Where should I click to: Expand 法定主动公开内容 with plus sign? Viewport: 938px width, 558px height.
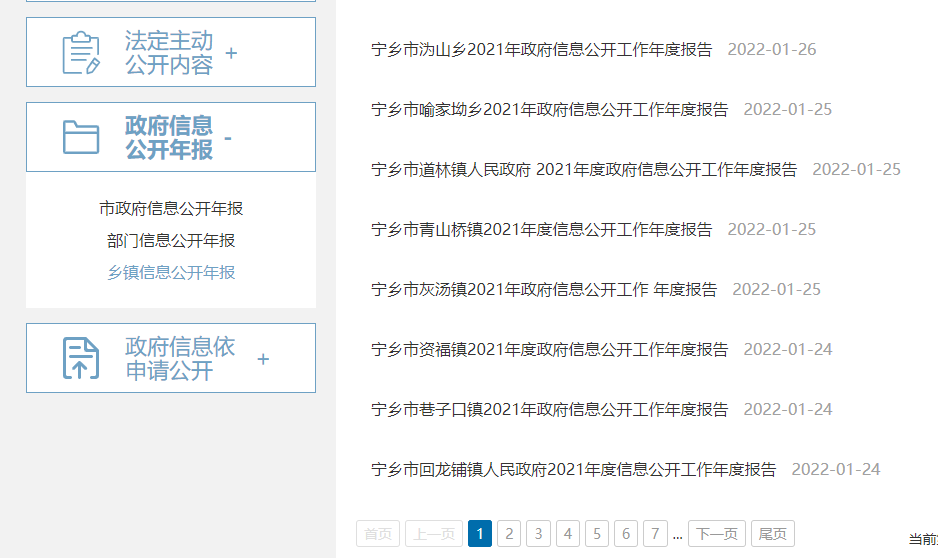point(231,53)
